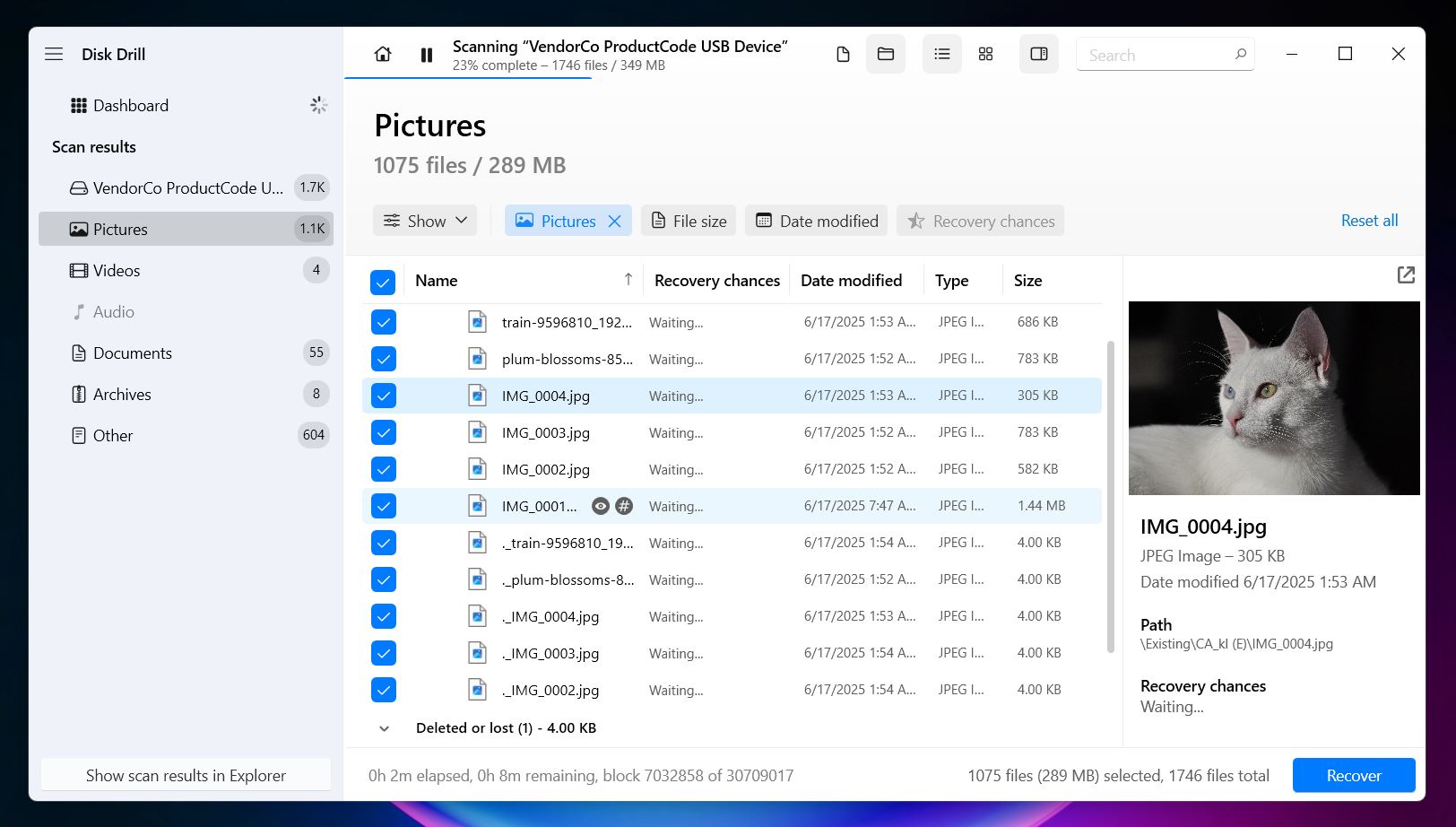The width and height of the screenshot is (1456, 827).
Task: Click the magnifier icon in search box
Action: (1241, 54)
